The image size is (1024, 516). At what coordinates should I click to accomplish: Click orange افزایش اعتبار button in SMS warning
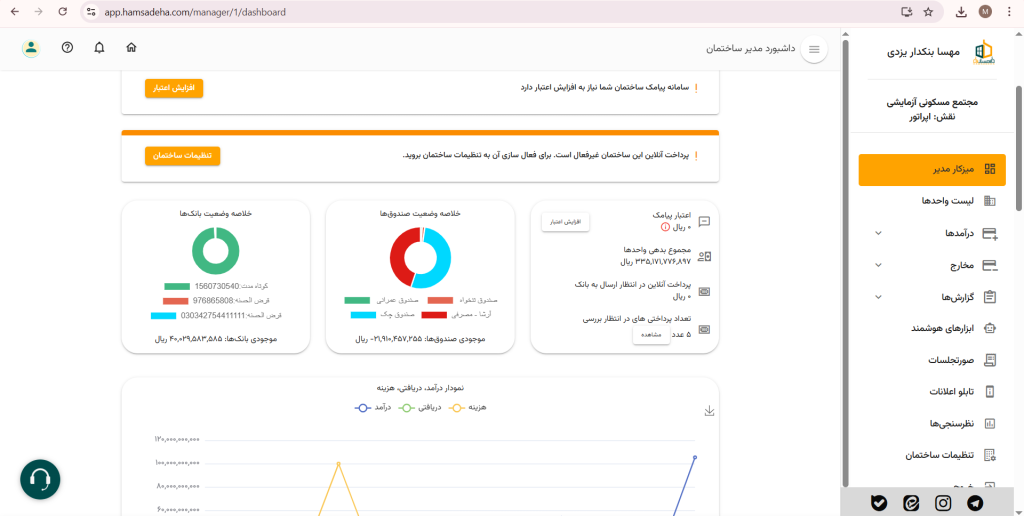[174, 88]
